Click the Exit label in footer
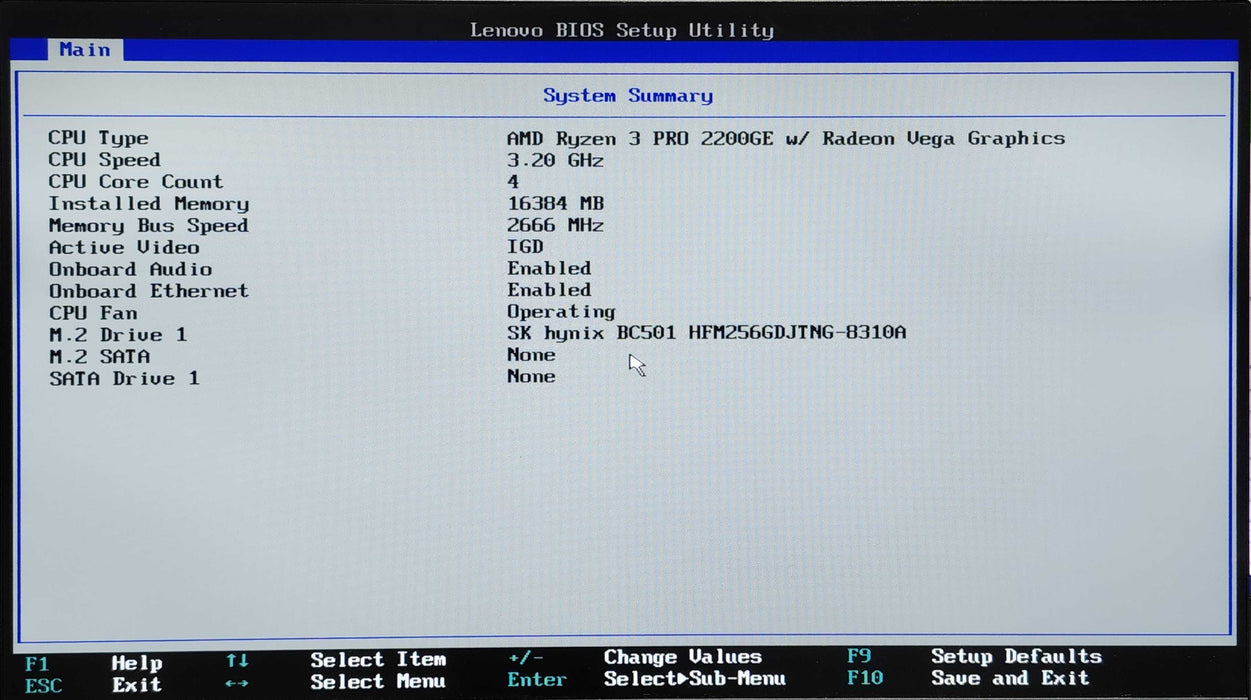Screen dimensions: 1251x700 click(x=136, y=685)
